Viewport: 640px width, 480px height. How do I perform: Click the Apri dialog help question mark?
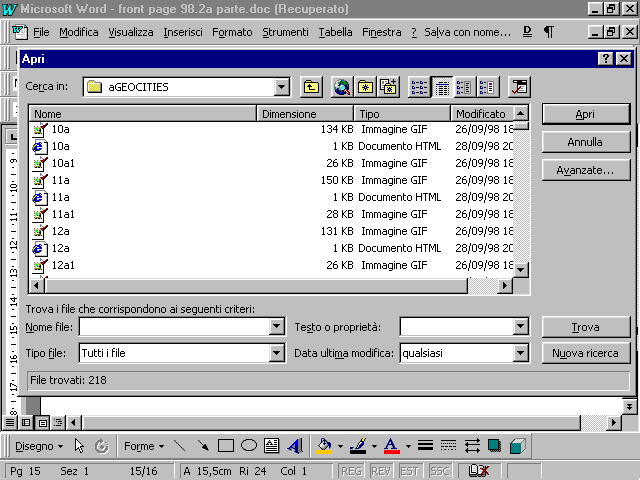click(x=606, y=59)
